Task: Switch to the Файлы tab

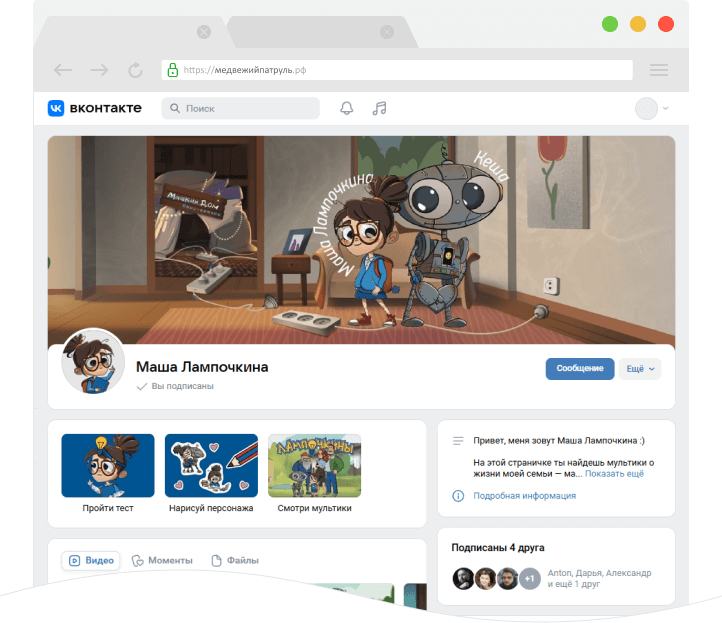Action: (235, 560)
